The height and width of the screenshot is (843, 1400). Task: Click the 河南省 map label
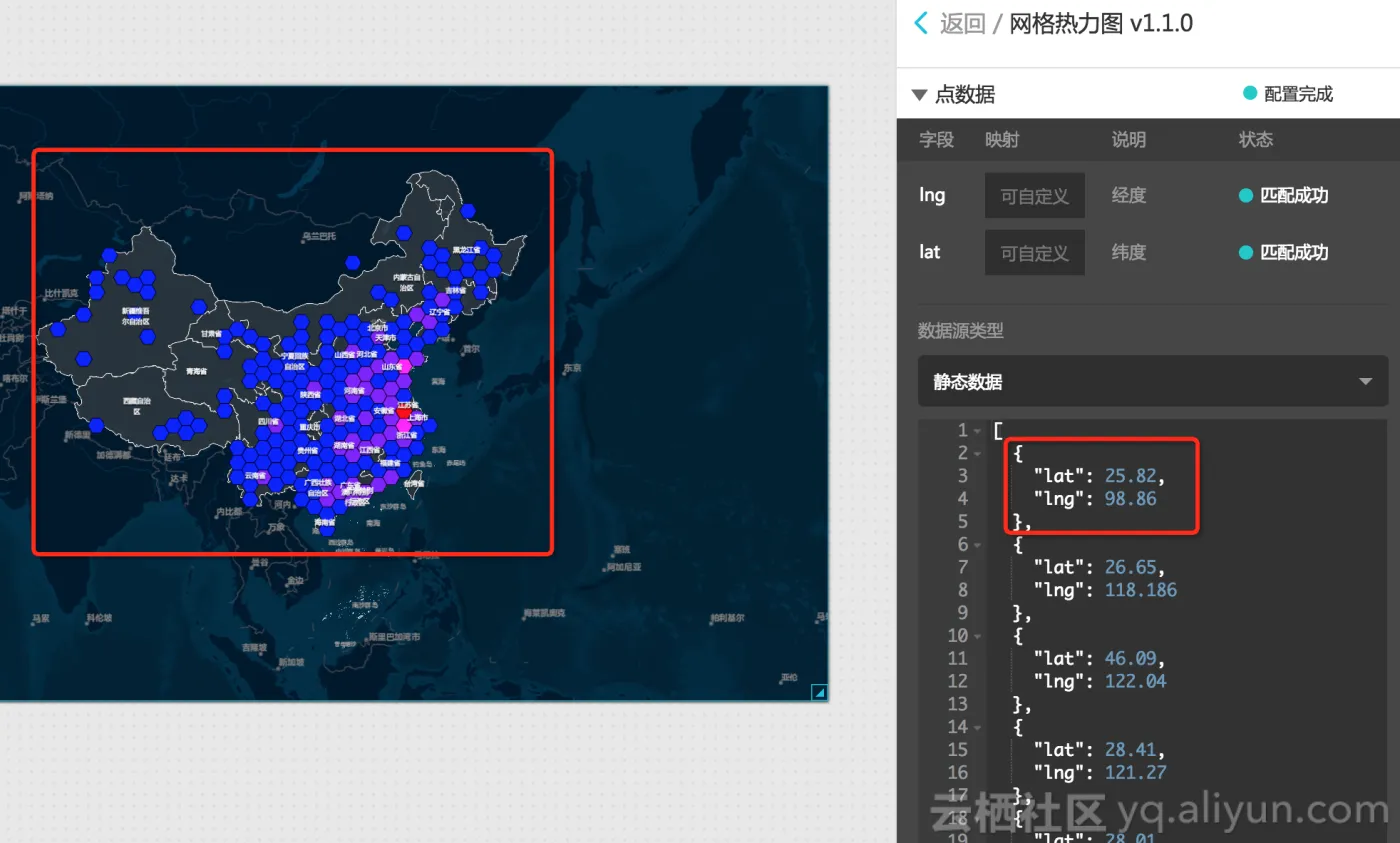356,390
